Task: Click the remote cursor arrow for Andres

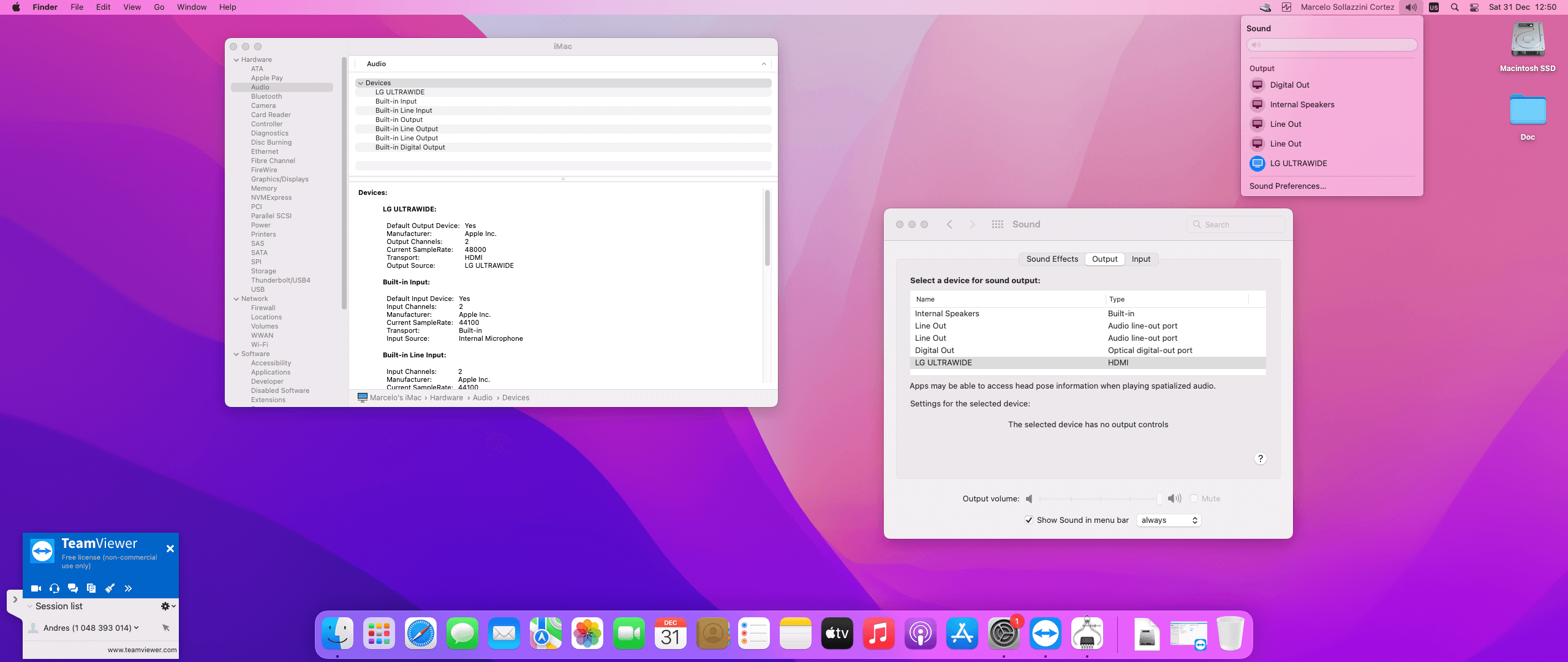Action: (166, 628)
